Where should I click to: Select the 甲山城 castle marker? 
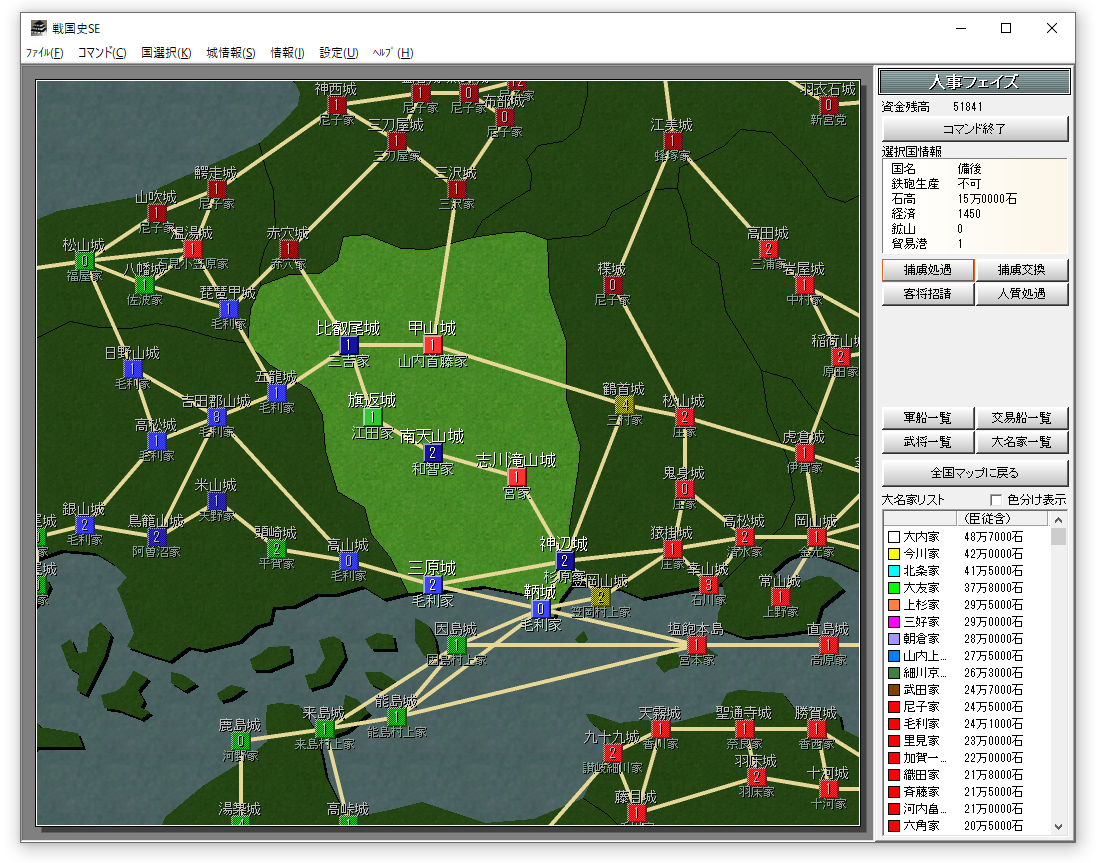[x=432, y=345]
